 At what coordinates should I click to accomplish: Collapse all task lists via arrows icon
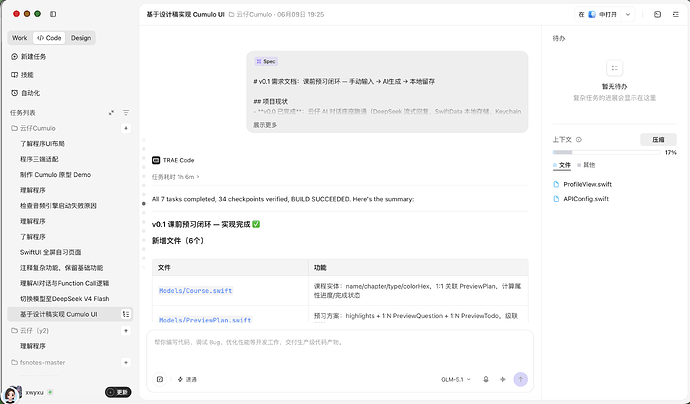pos(111,113)
